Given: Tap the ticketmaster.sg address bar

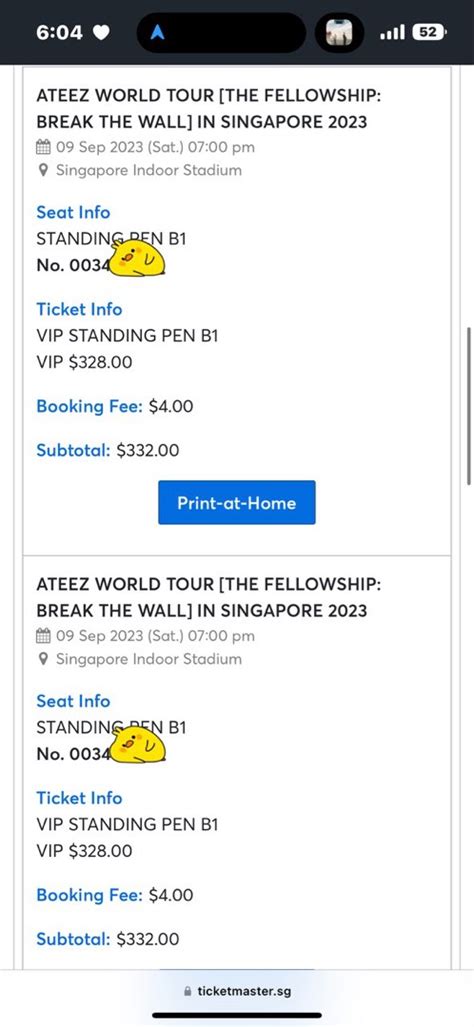Looking at the screenshot, I should (237, 991).
